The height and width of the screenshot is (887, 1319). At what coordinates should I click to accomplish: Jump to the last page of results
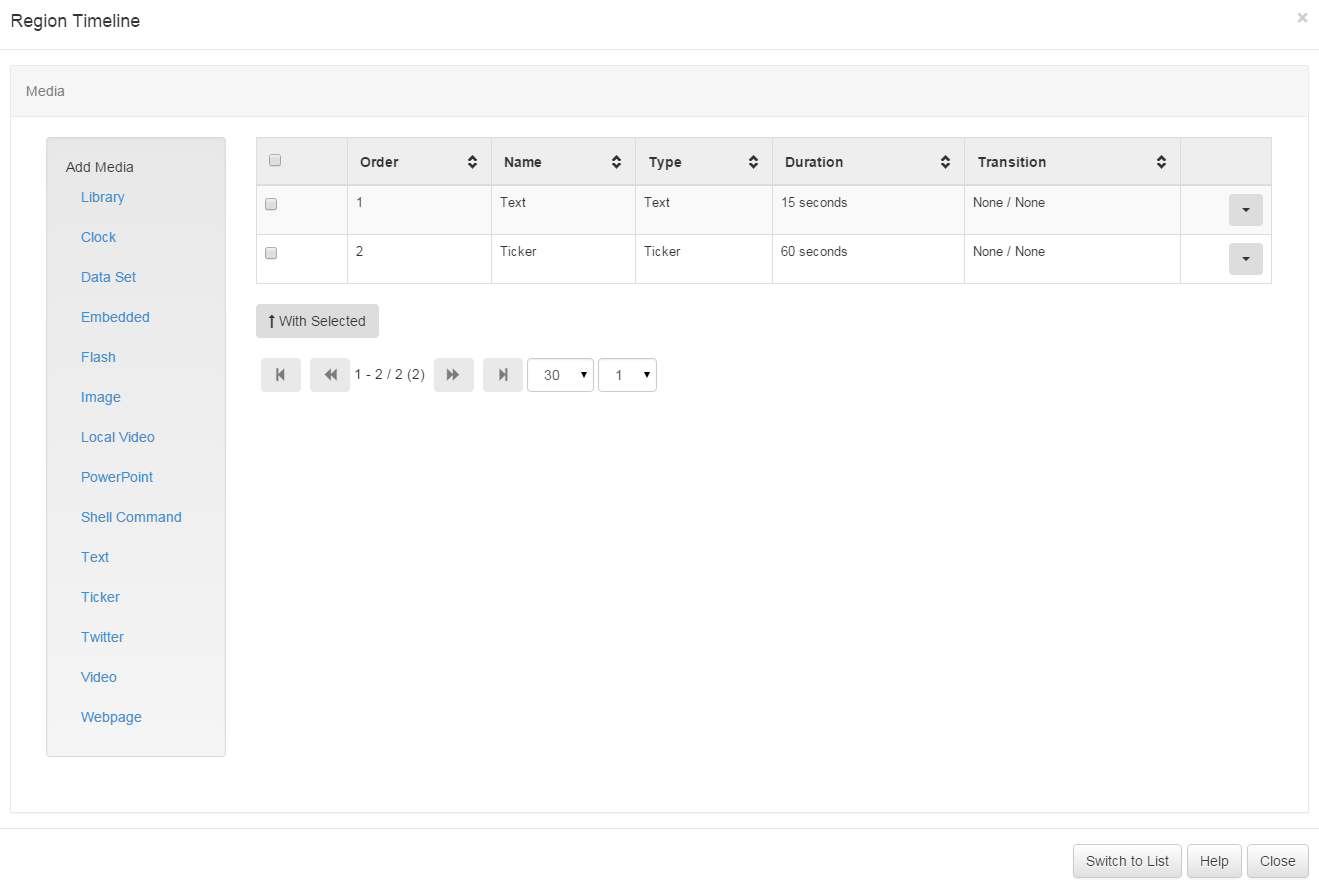[x=503, y=375]
